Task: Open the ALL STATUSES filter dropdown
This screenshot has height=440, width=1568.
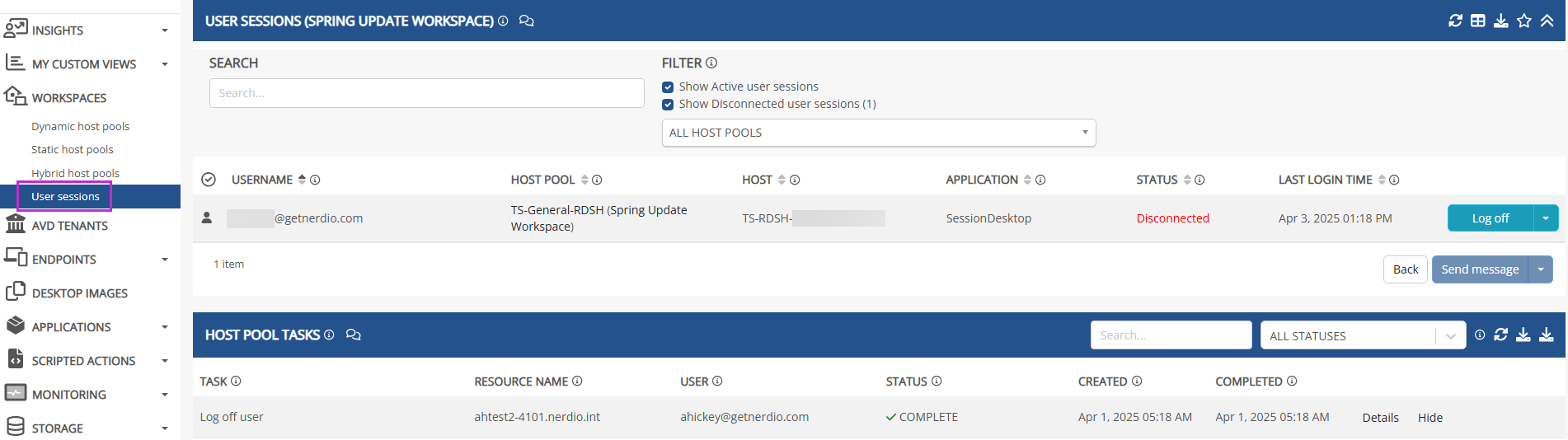Action: pyautogui.click(x=1362, y=335)
